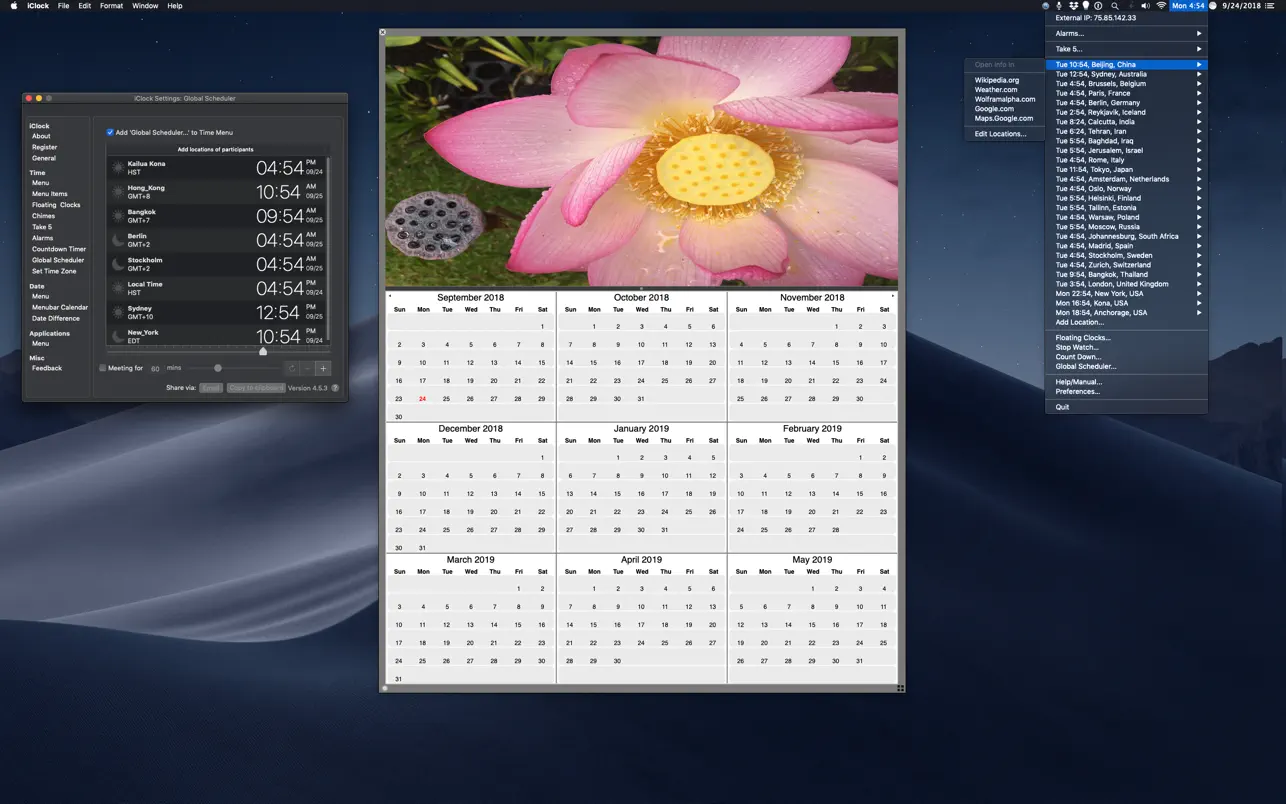
Task: Go to next month with right arrow
Action: (892, 297)
